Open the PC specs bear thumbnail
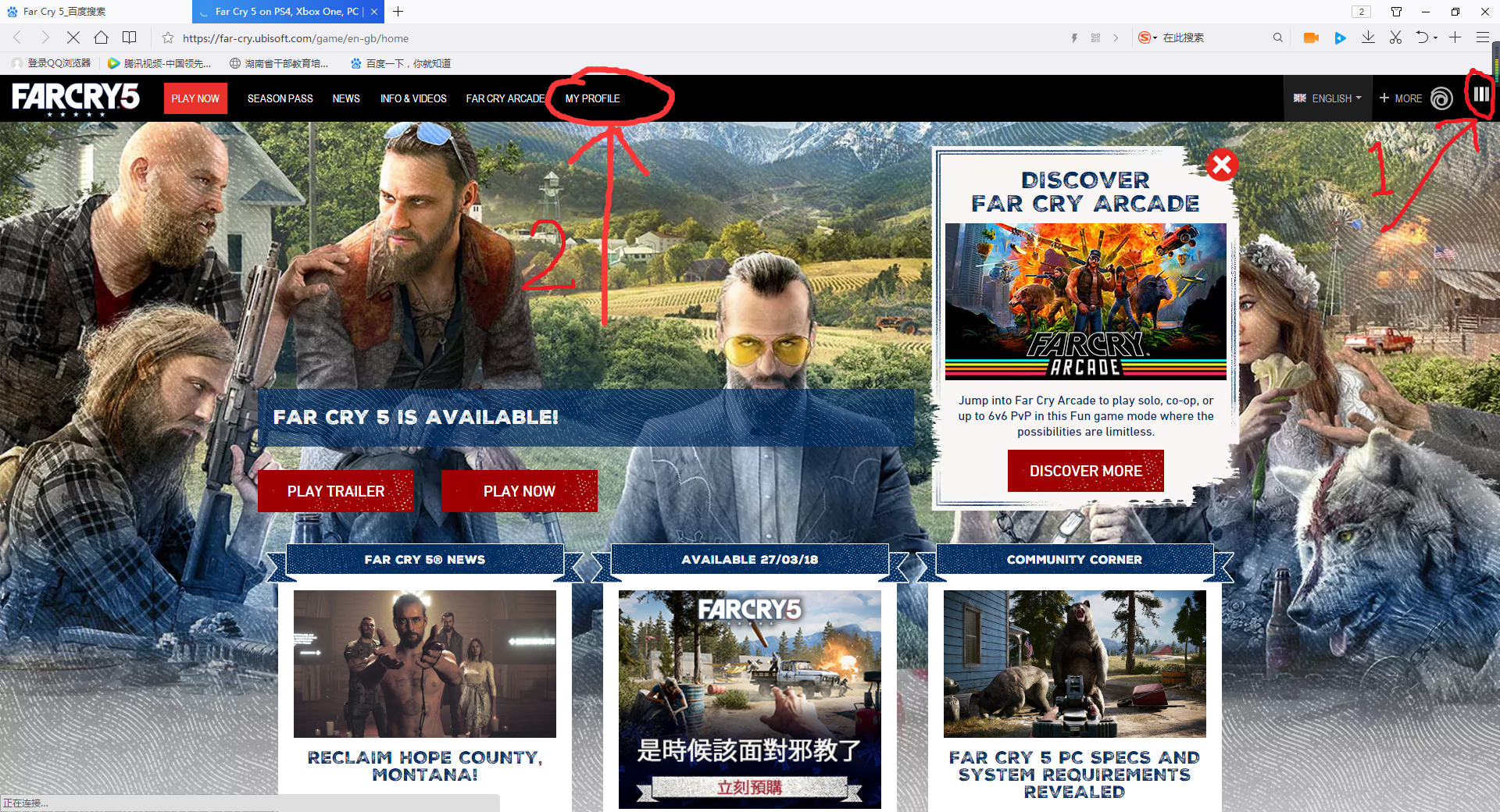Viewport: 1500px width, 812px height. [1075, 664]
